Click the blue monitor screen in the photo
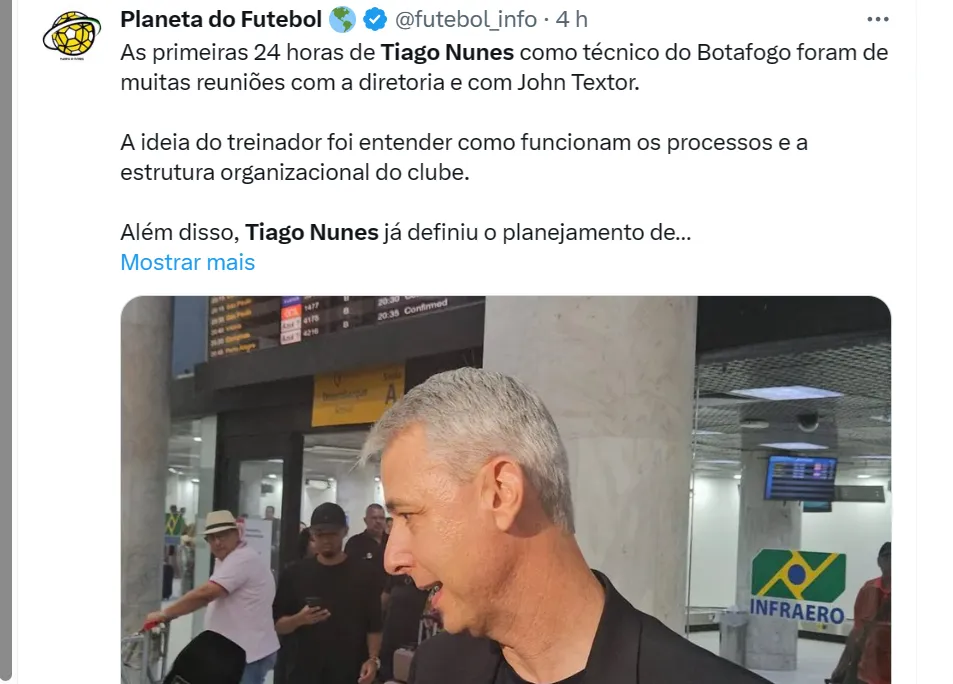 click(x=801, y=478)
